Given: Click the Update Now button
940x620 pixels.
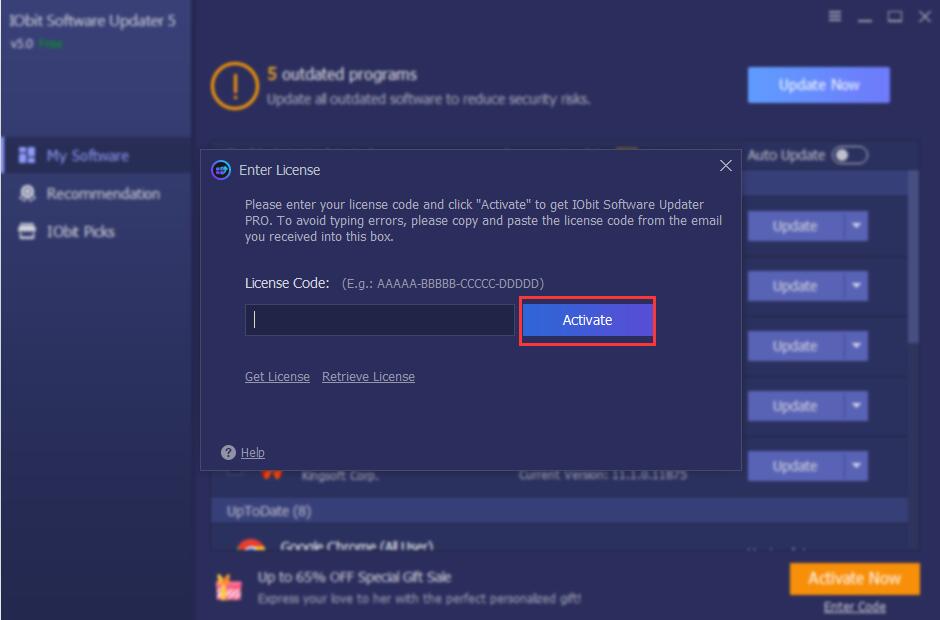Looking at the screenshot, I should [818, 85].
